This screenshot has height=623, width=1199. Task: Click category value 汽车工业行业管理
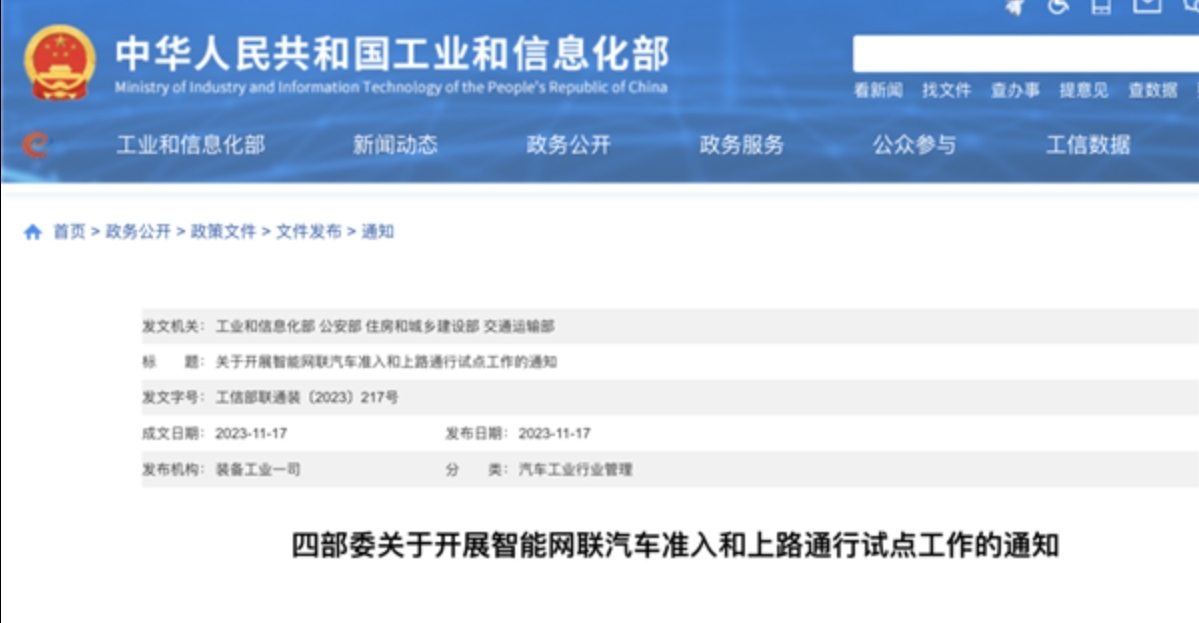[575, 469]
